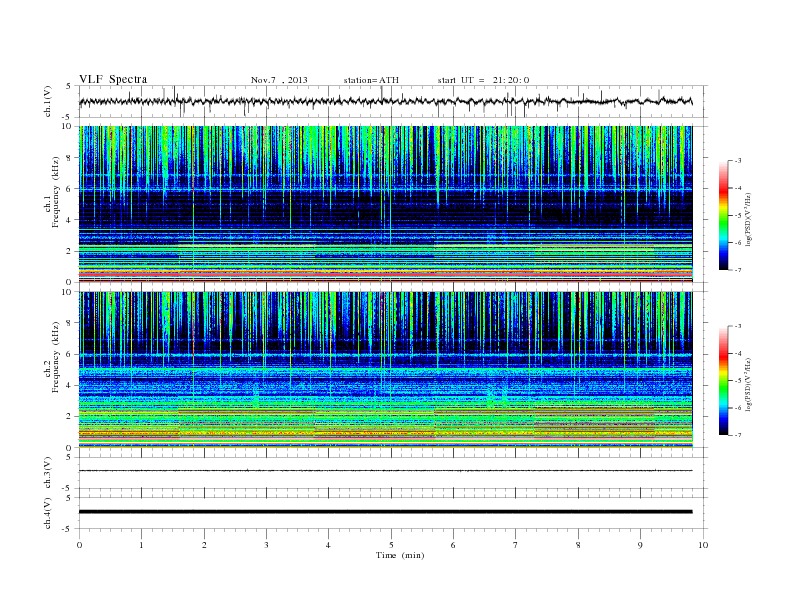The image size is (792, 612).
Task: Click the ch.2 spectrogram colorbar
Action: pyautogui.click(x=723, y=380)
